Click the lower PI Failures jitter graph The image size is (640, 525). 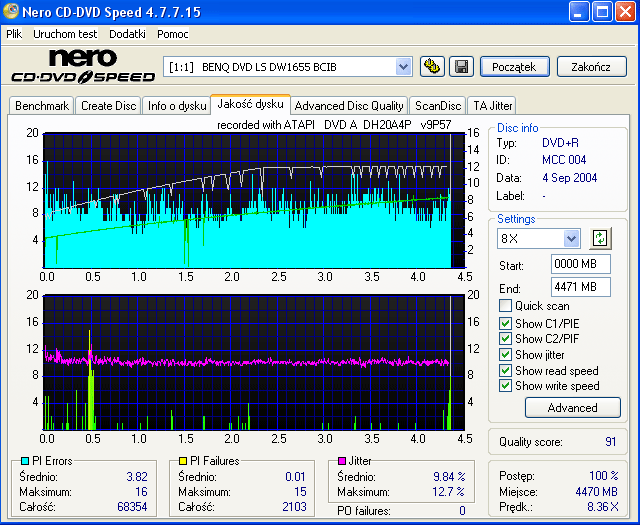[x=254, y=362]
